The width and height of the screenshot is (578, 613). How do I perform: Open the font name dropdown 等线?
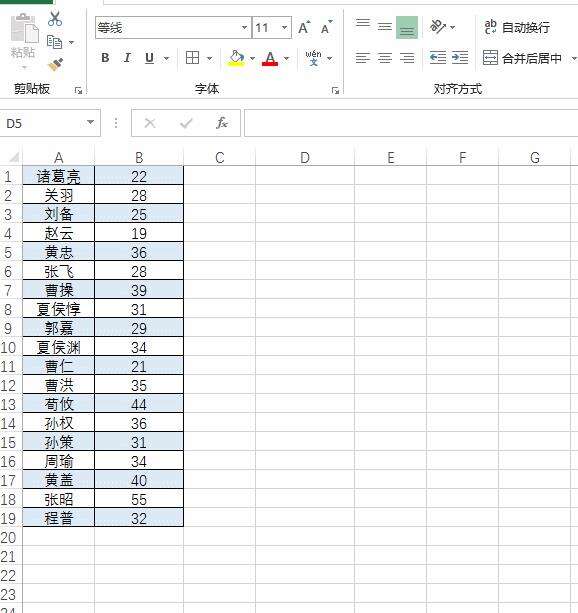244,27
